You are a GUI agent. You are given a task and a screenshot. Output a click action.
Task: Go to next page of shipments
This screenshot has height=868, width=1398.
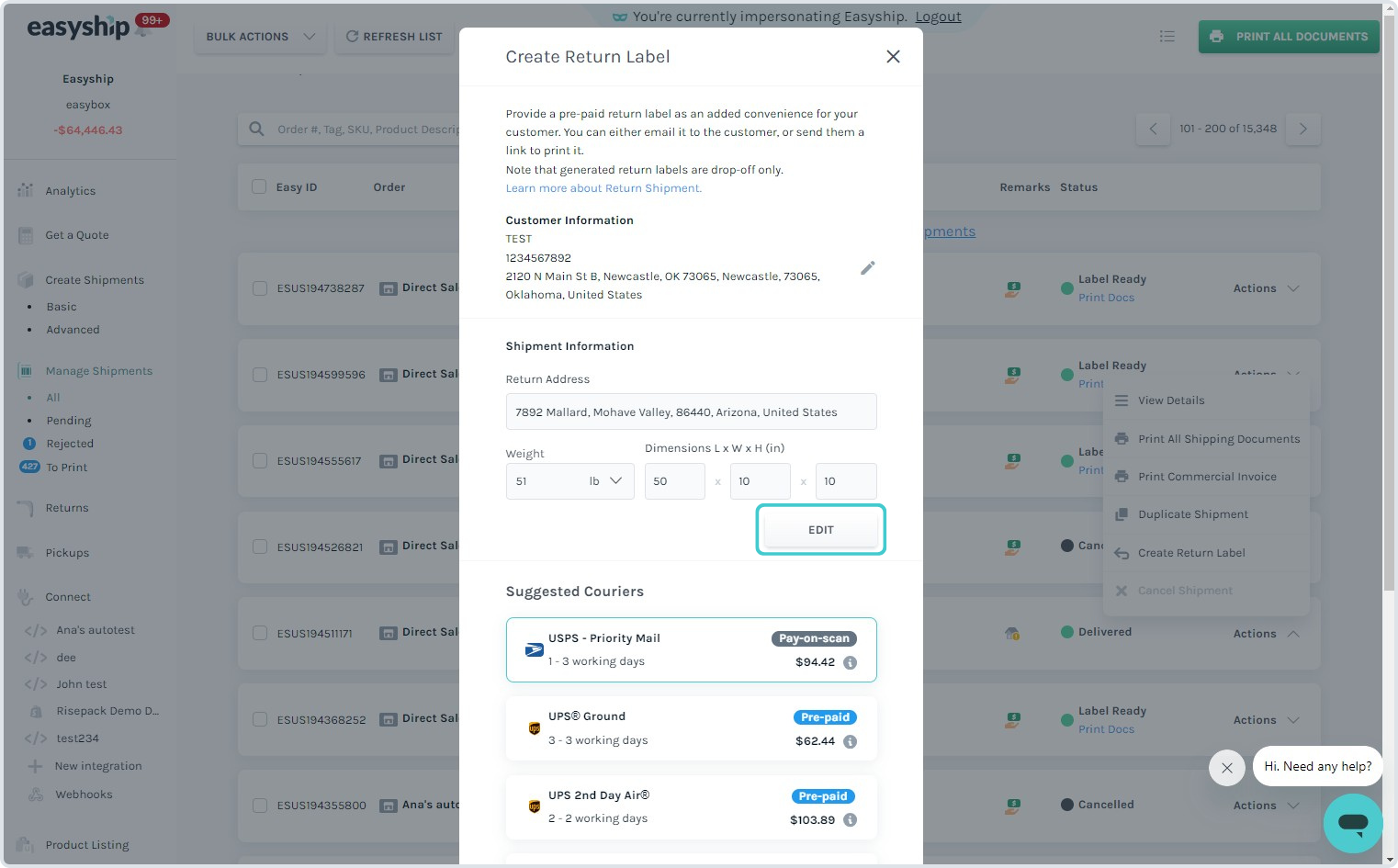(1303, 129)
